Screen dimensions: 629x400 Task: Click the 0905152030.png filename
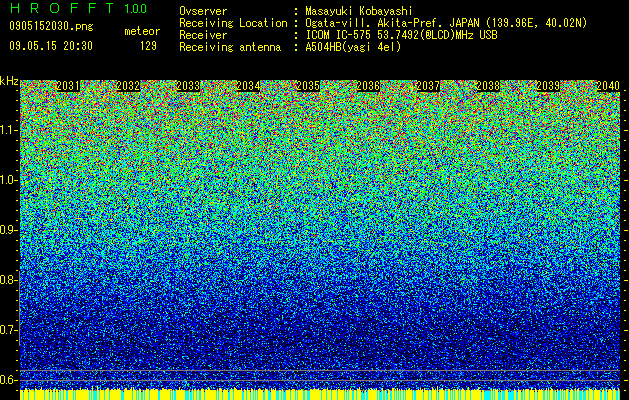(51, 26)
